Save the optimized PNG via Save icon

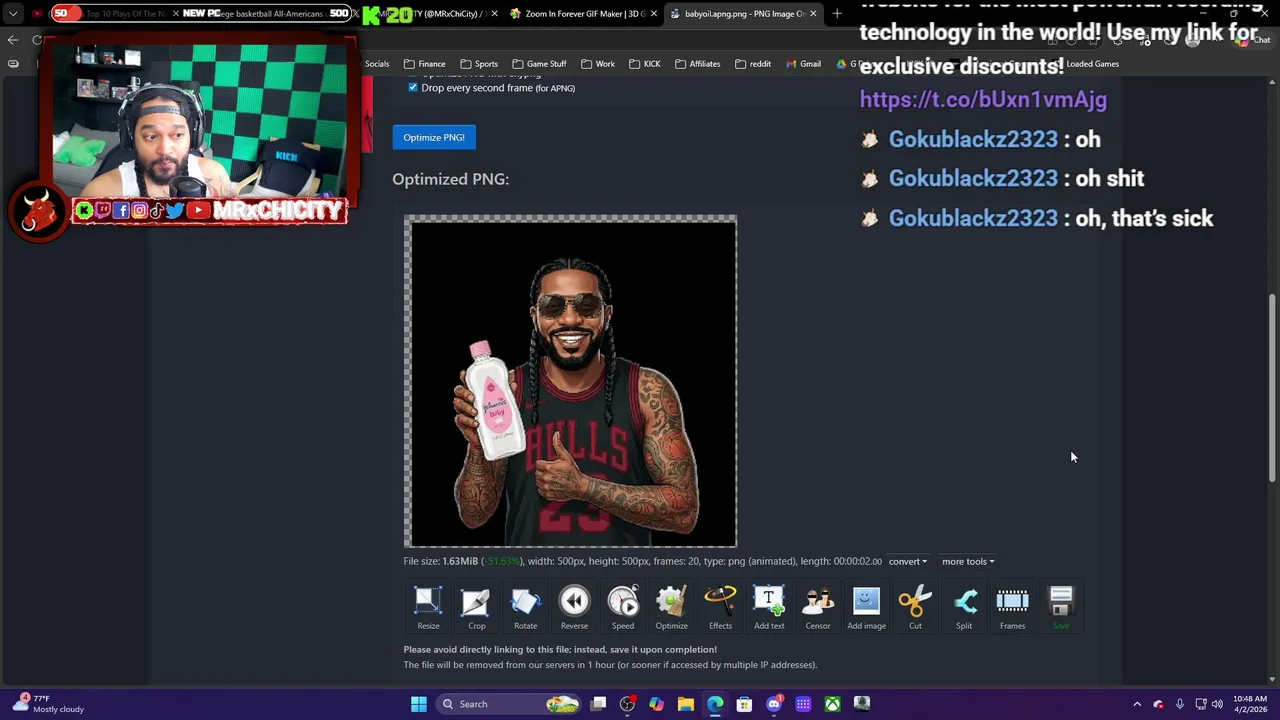pos(1061,608)
